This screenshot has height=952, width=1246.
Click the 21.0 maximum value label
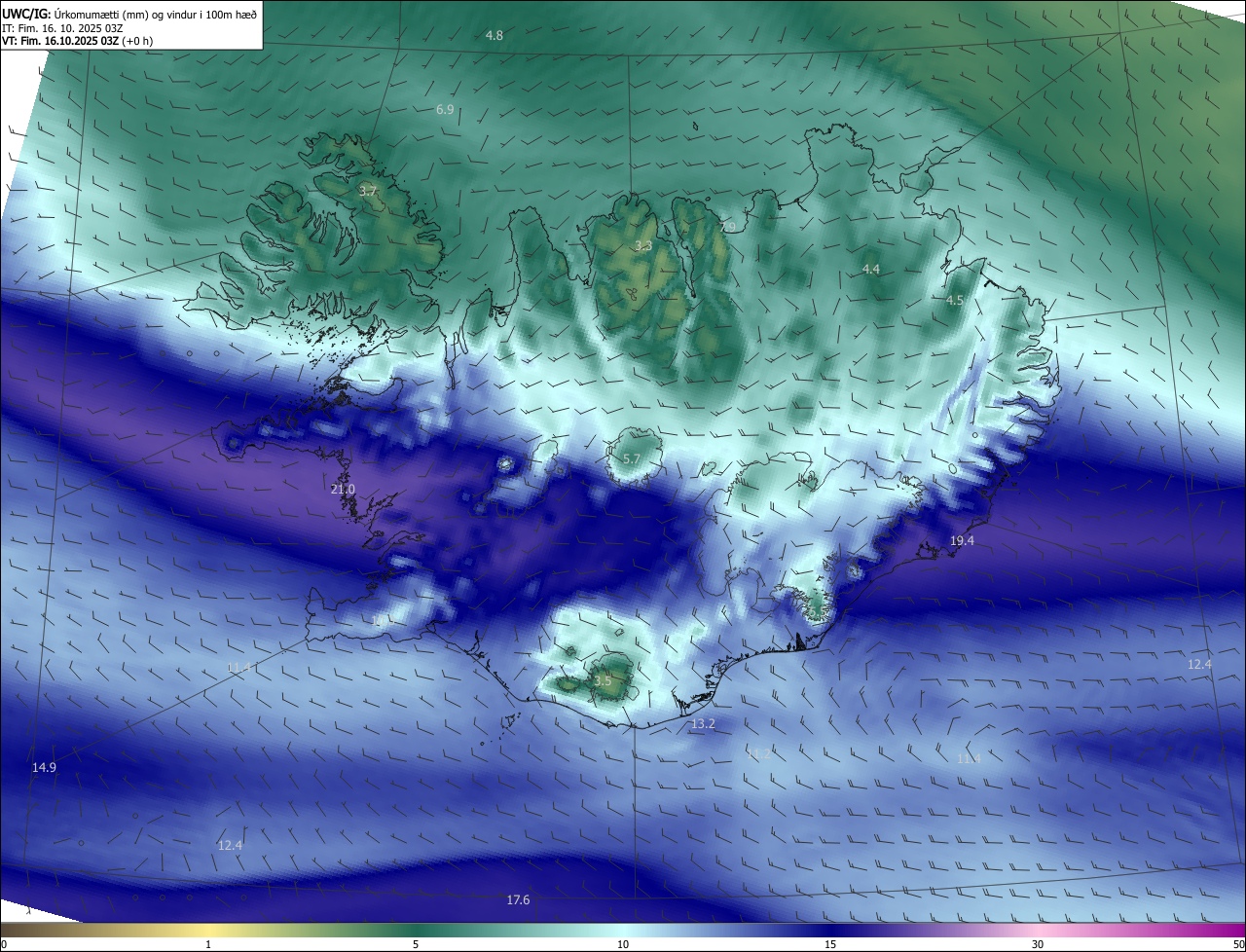pyautogui.click(x=343, y=490)
